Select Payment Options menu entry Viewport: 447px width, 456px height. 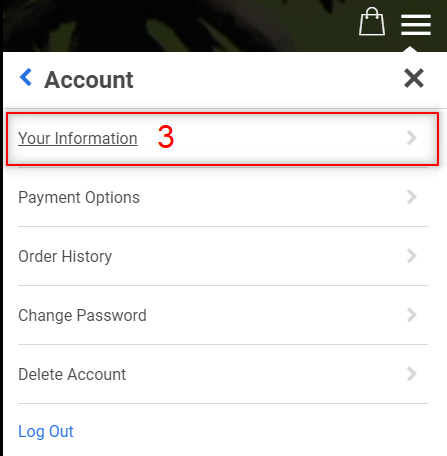pyautogui.click(x=79, y=198)
